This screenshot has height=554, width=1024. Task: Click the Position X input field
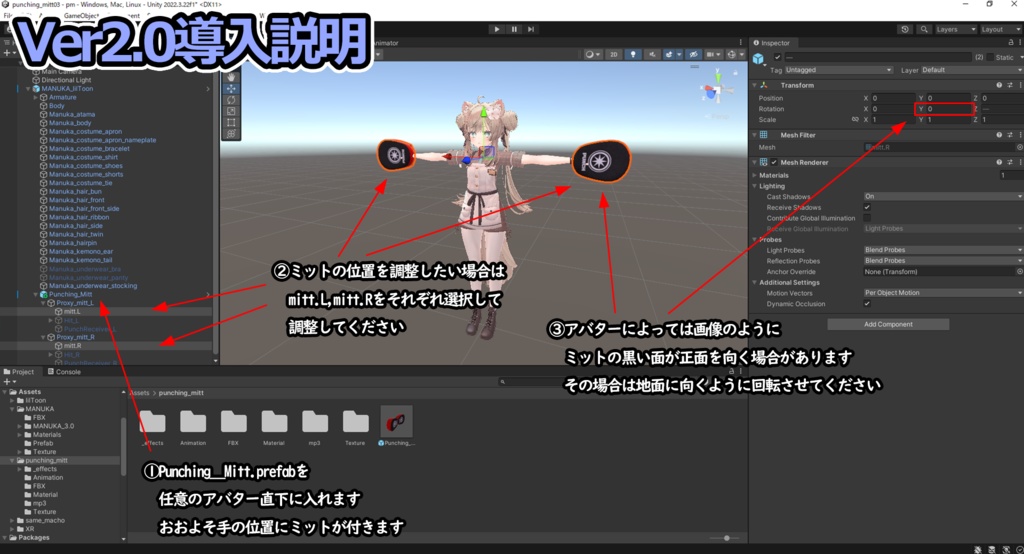point(893,98)
